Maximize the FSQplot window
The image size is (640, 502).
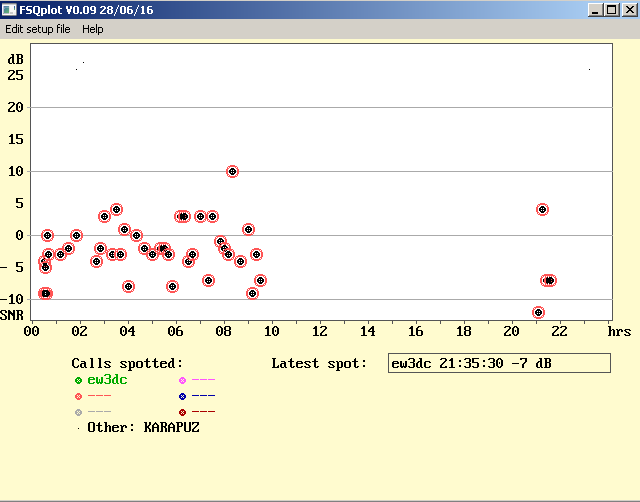click(x=612, y=10)
